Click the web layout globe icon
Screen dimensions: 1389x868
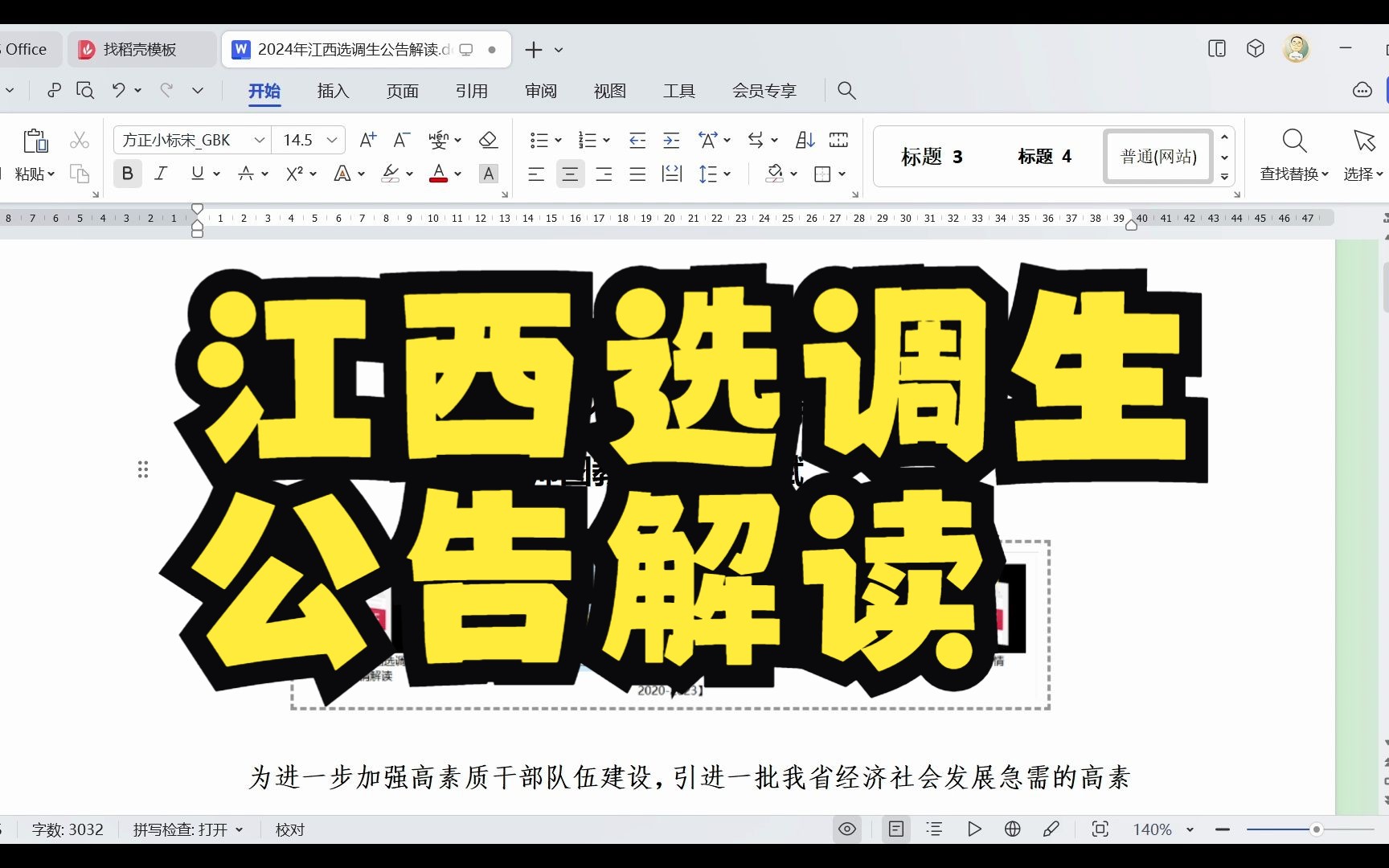click(1013, 829)
